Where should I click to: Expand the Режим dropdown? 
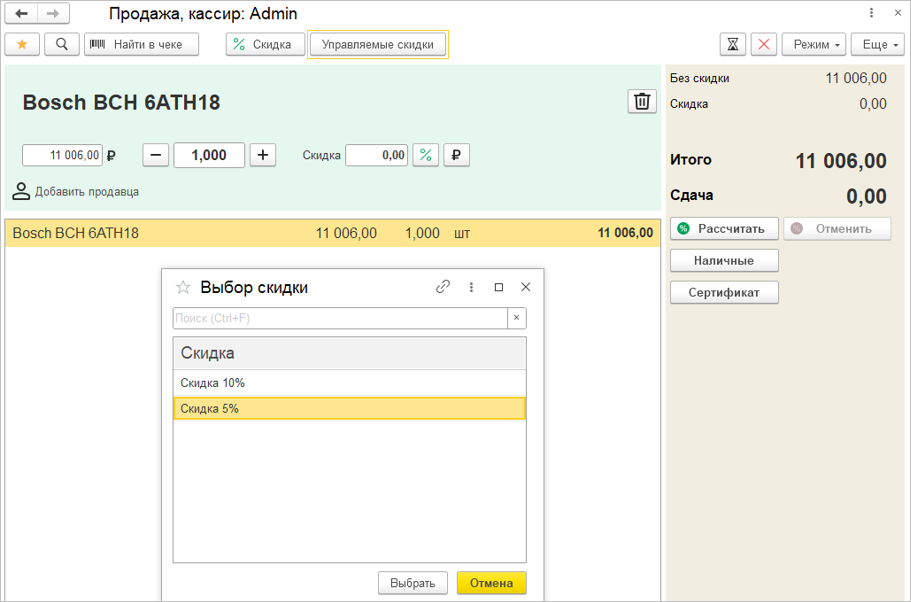point(813,44)
